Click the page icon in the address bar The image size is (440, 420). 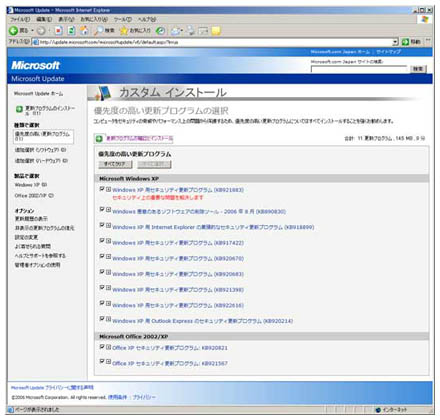(35, 42)
